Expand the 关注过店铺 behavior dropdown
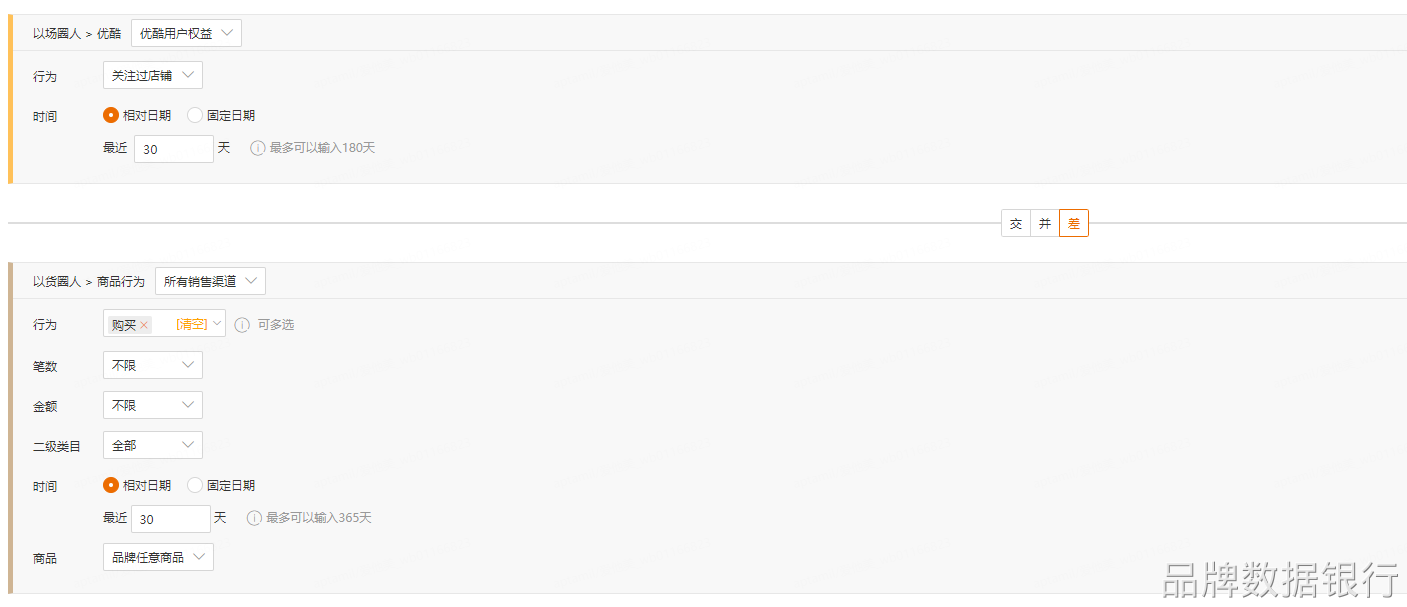This screenshot has height=607, width=1407. 153,75
